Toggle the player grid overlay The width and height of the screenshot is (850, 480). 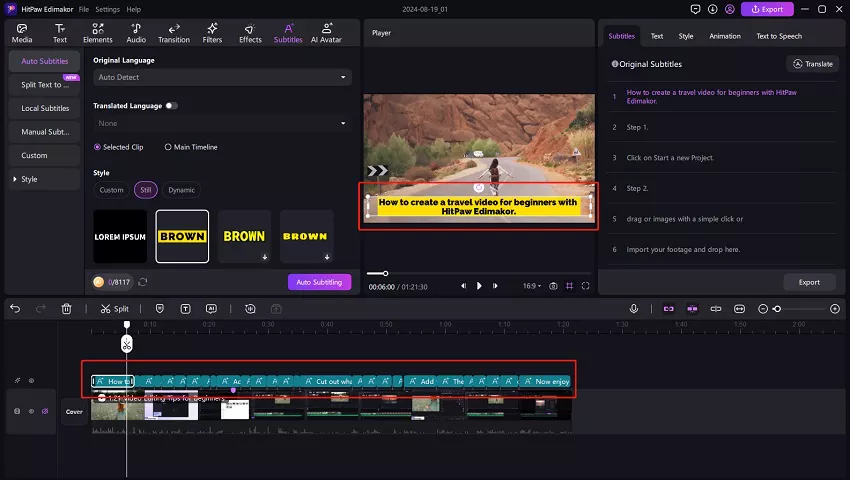click(569, 286)
